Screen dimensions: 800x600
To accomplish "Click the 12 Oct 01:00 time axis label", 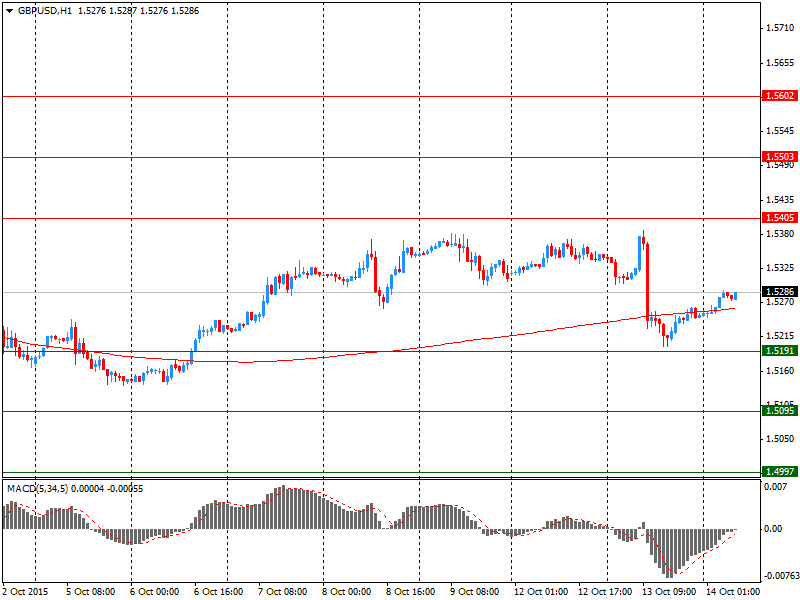I will point(541,592).
